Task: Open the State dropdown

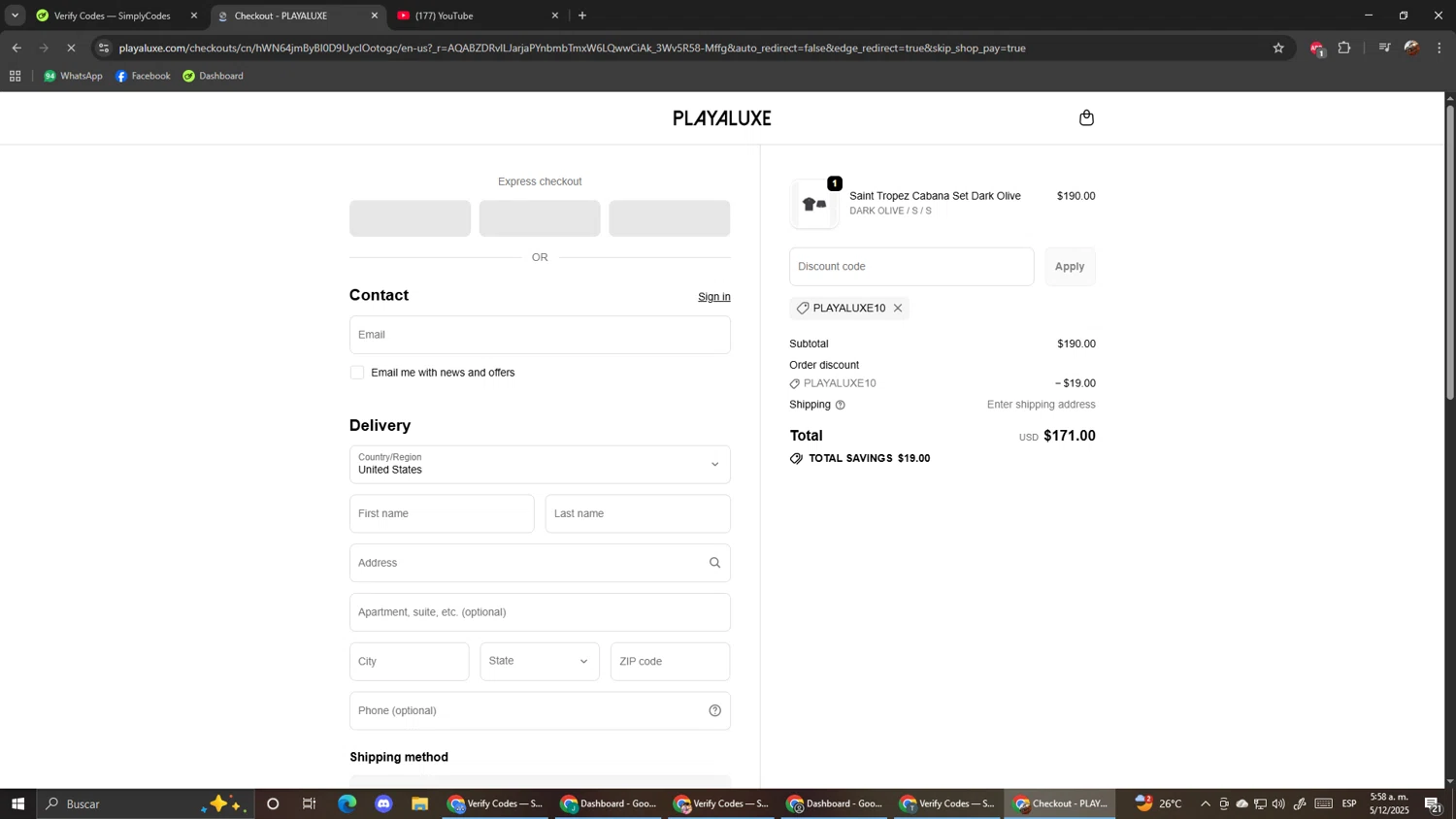Action: (540, 662)
